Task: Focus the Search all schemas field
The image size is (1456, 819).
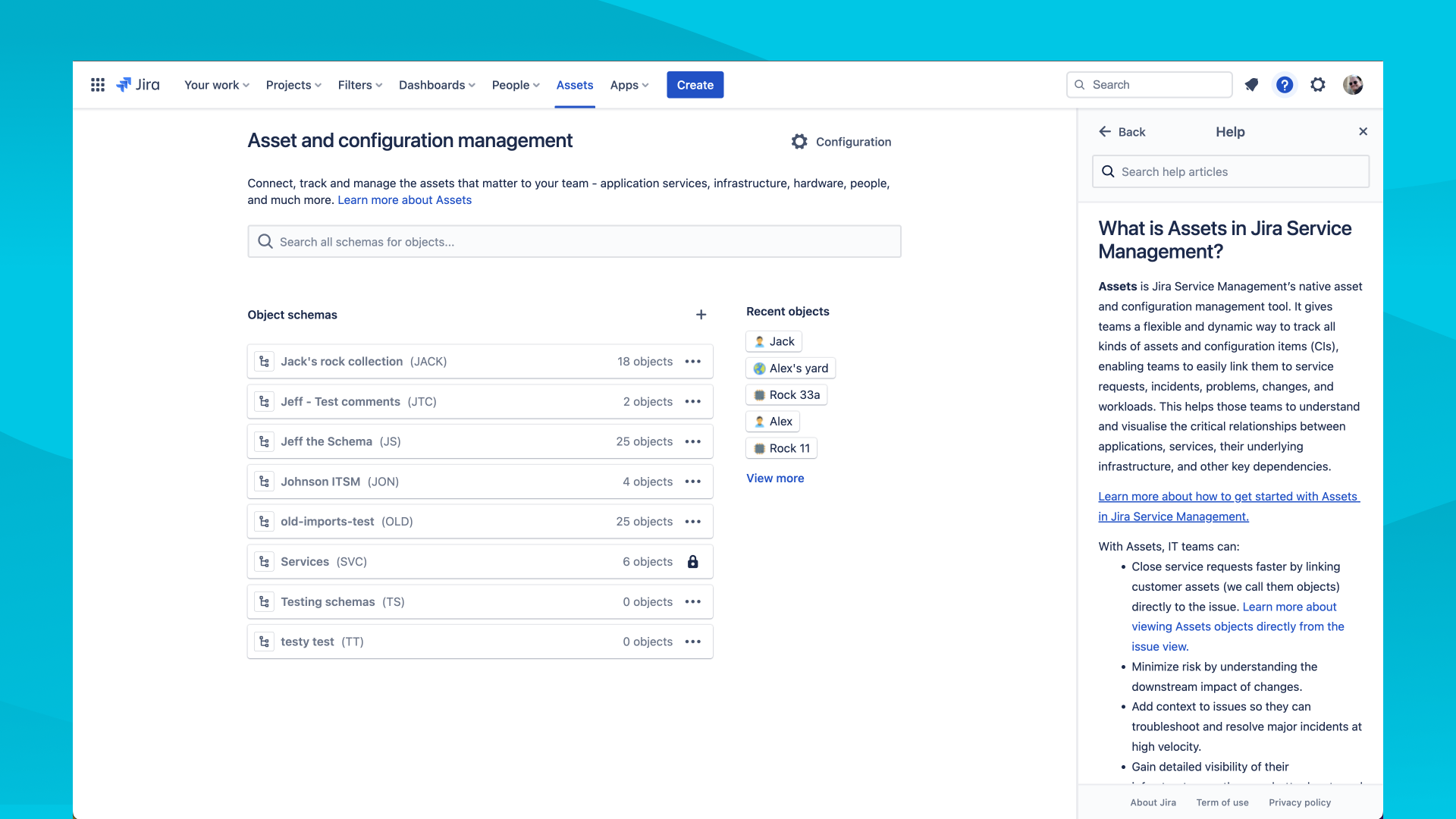Action: pos(574,242)
